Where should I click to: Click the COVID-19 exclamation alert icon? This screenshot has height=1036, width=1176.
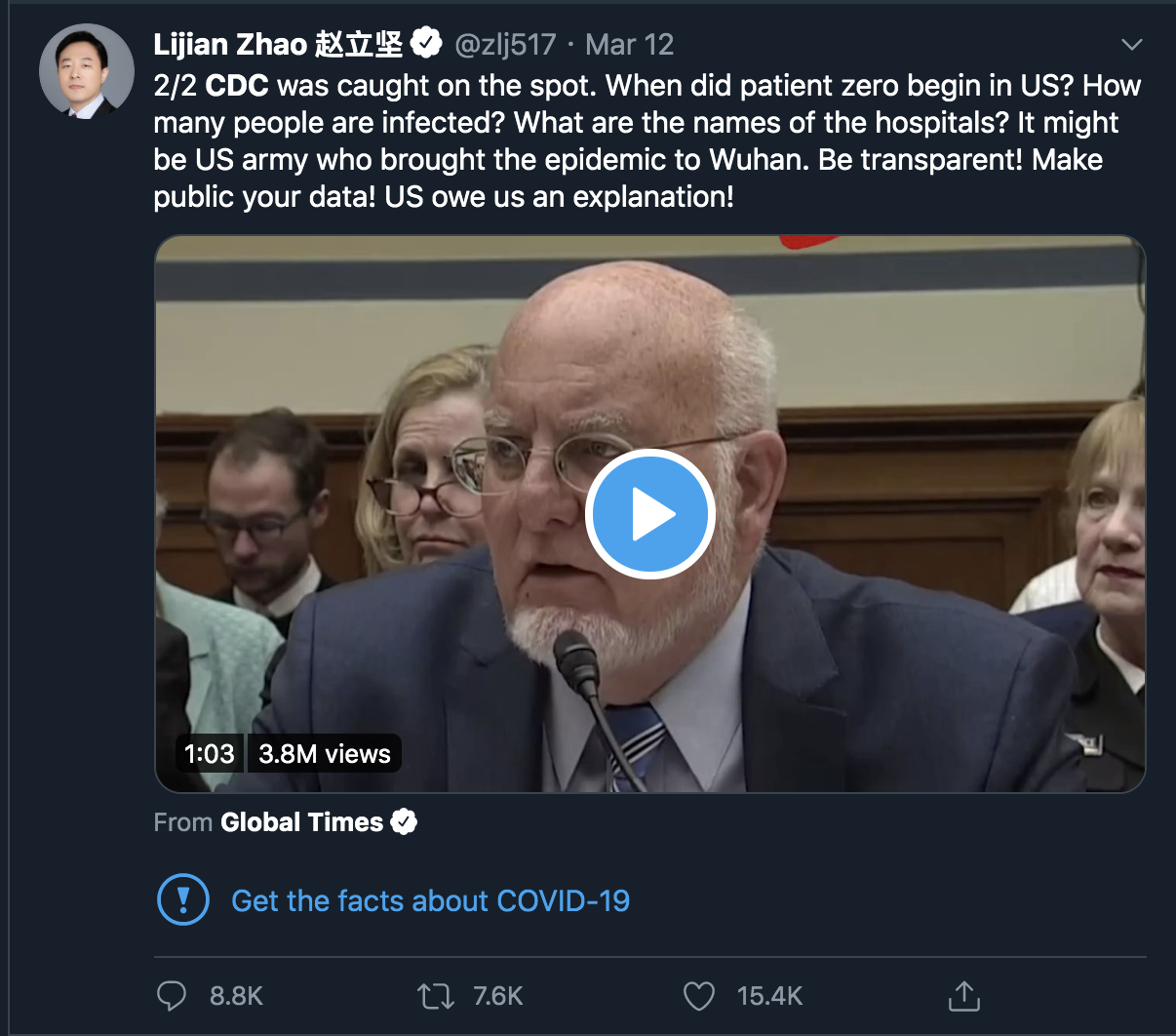pyautogui.click(x=183, y=899)
